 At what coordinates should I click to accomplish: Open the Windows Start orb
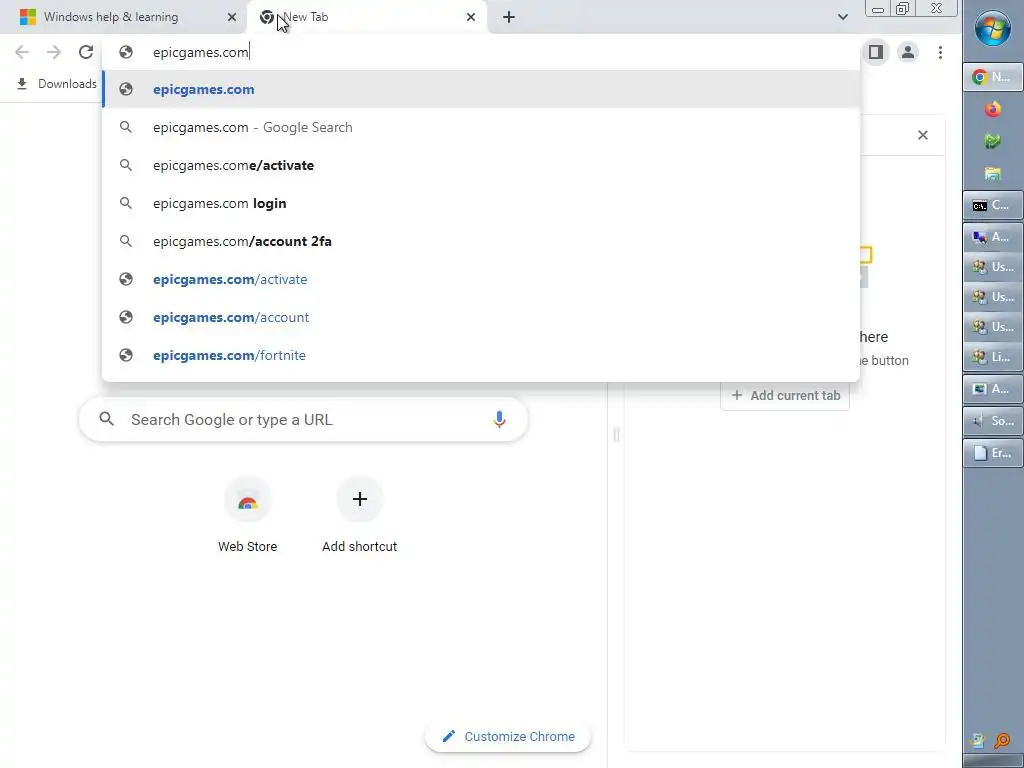pos(993,29)
